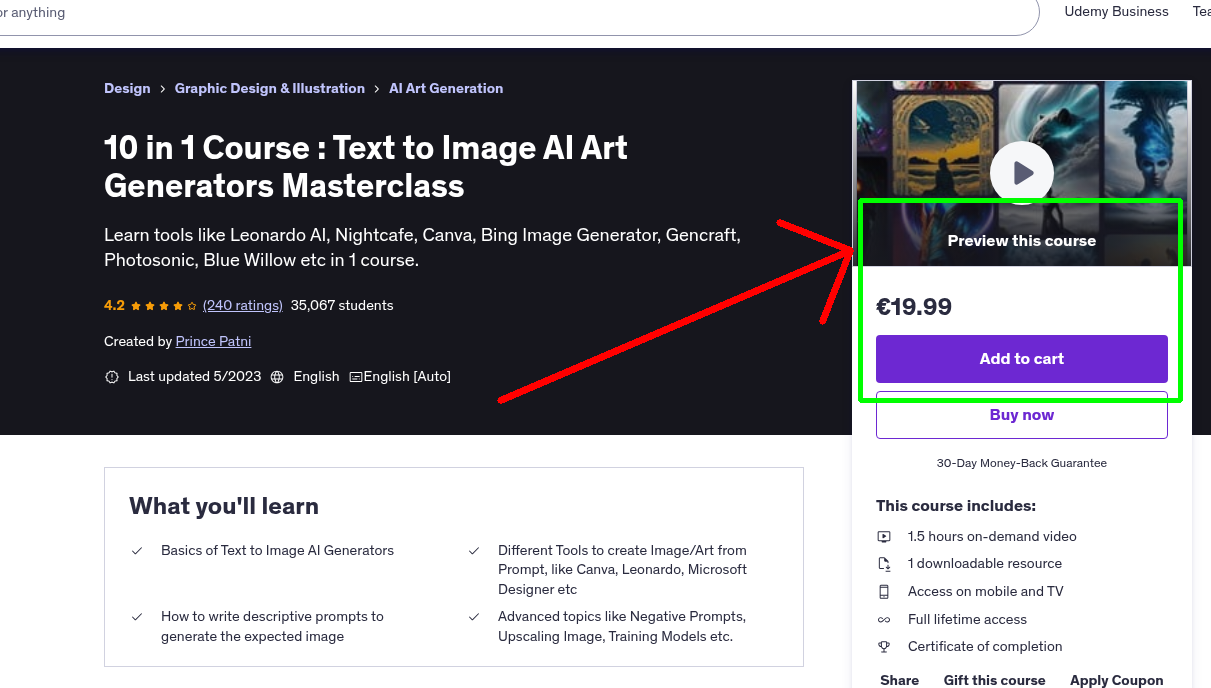Apply a coupon code
1211x688 pixels.
pyautogui.click(x=1117, y=680)
